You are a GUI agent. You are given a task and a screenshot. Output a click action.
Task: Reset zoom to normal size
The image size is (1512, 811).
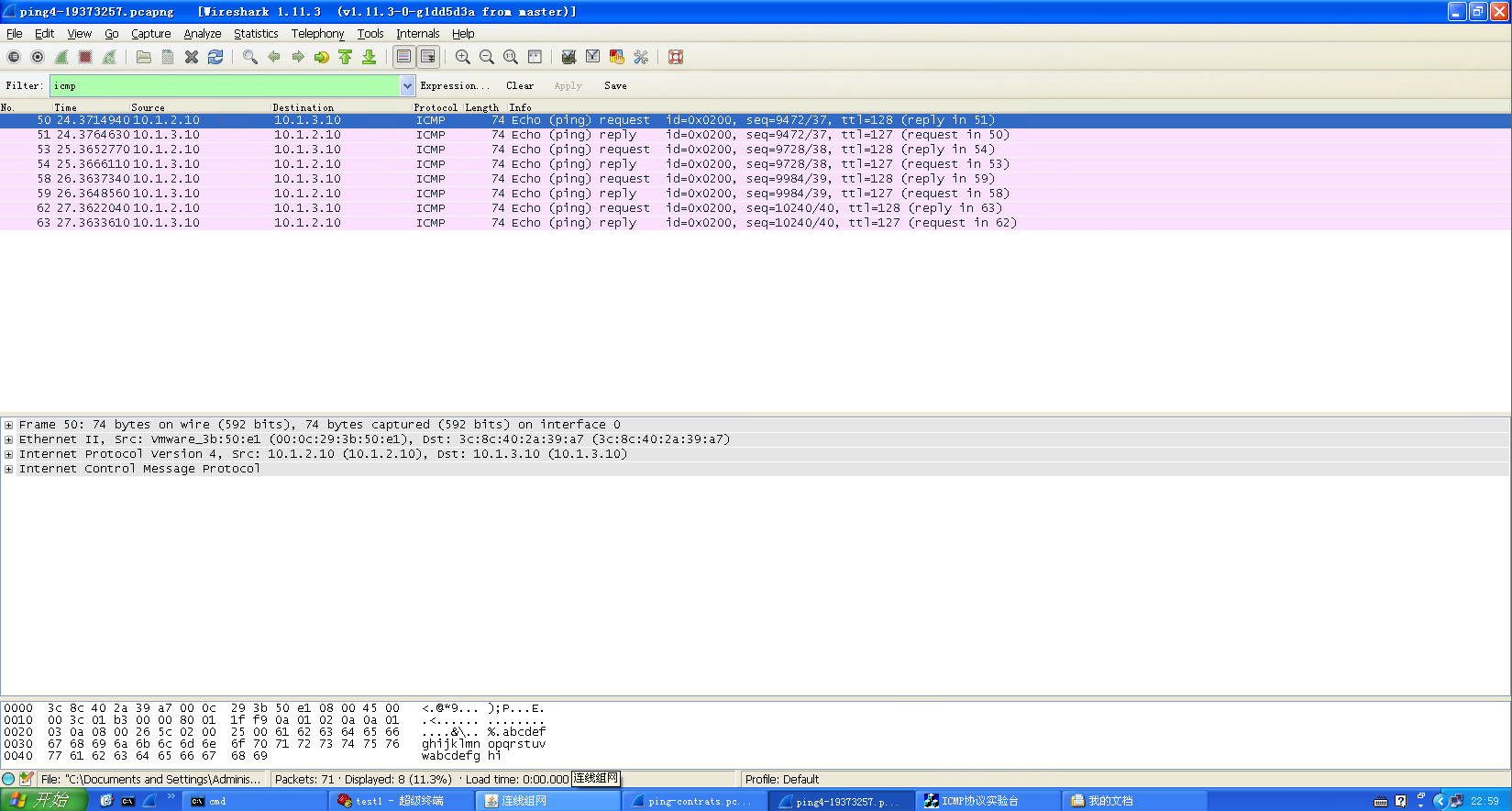coord(511,57)
